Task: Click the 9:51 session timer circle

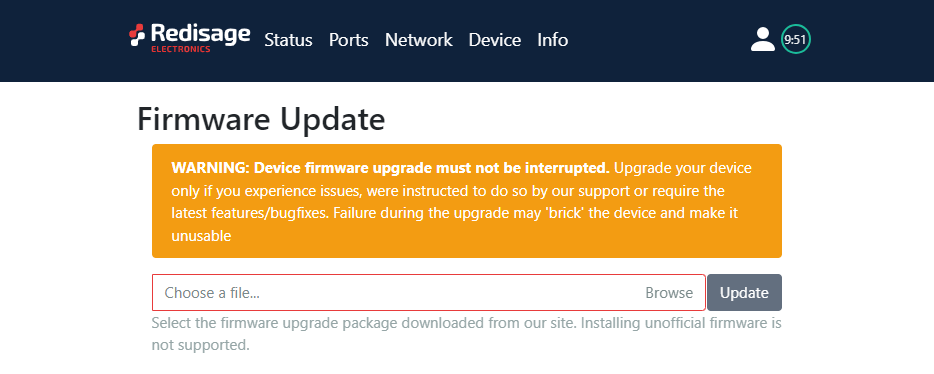Action: click(796, 39)
